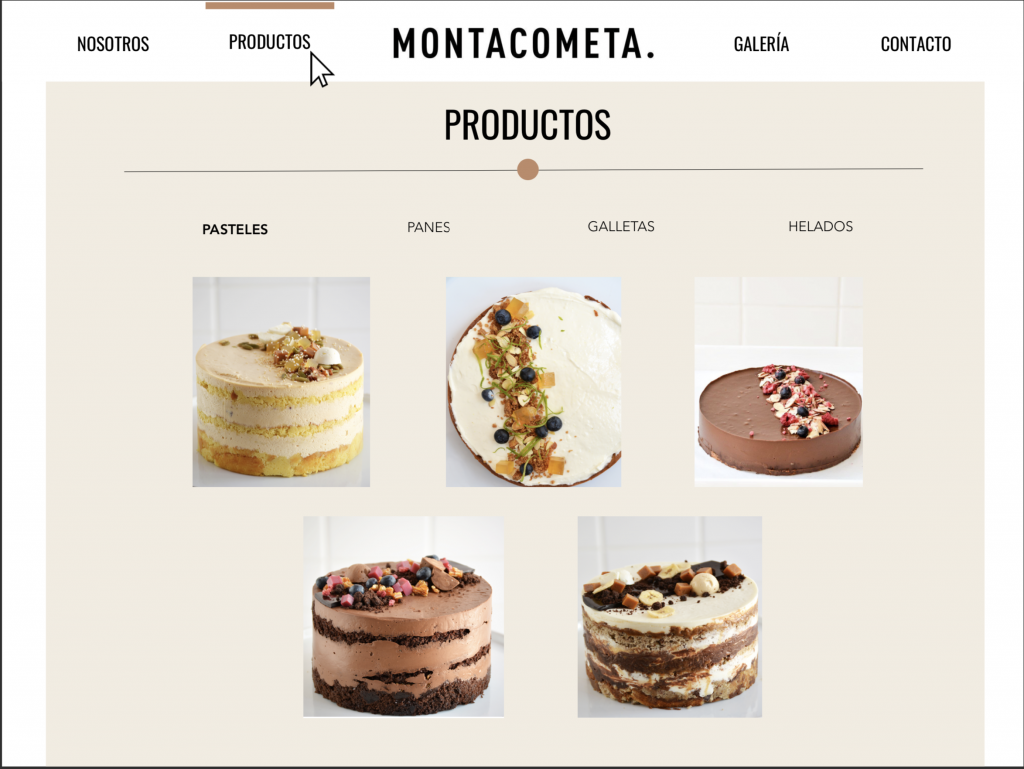Open the top-view cream cake with blueberries
The image size is (1024, 769).
coord(534,382)
